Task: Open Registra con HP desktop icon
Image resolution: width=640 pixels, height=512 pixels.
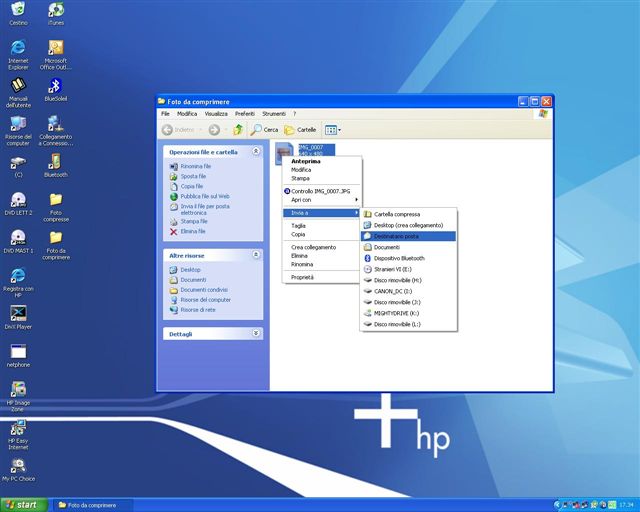Action: point(18,283)
